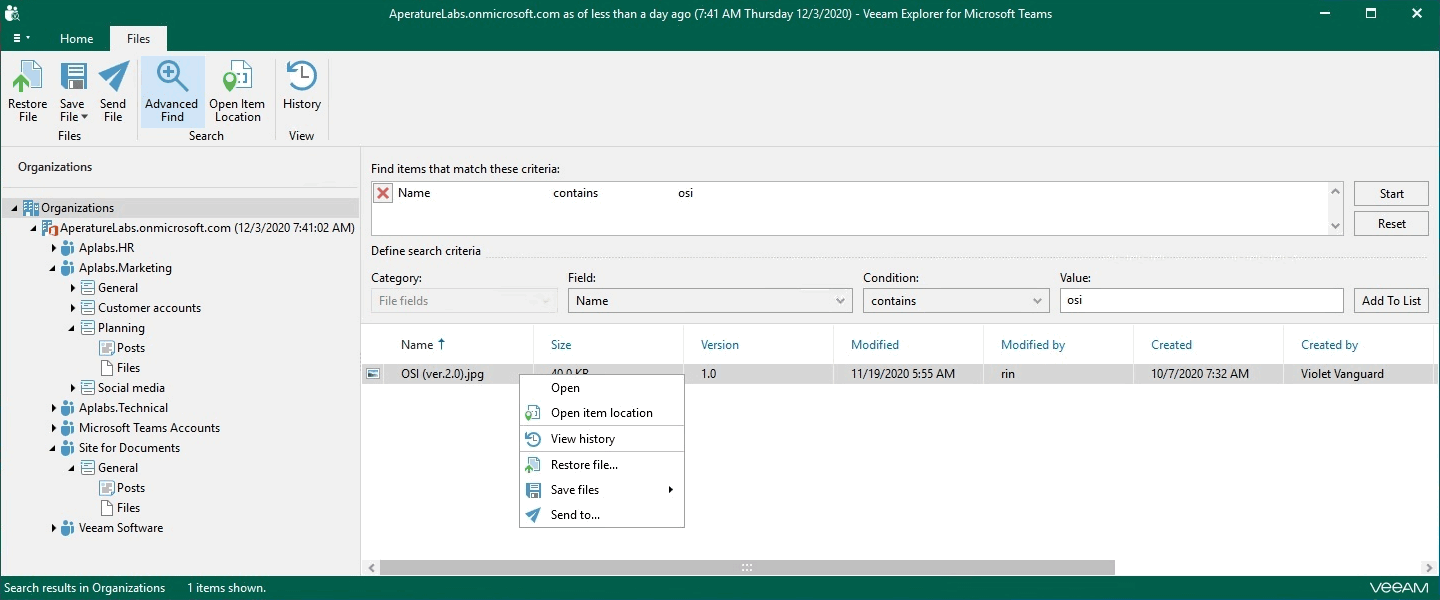The image size is (1440, 600).
Task: Expand the Aplabs.Technical tree node
Action: (54, 408)
